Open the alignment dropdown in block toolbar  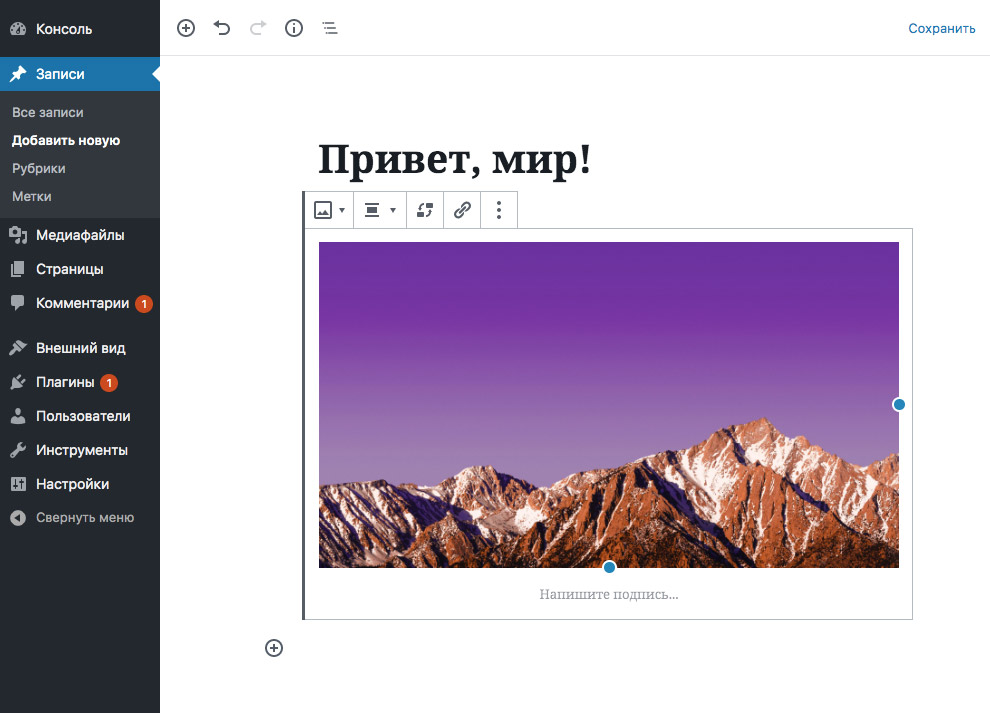pos(379,210)
